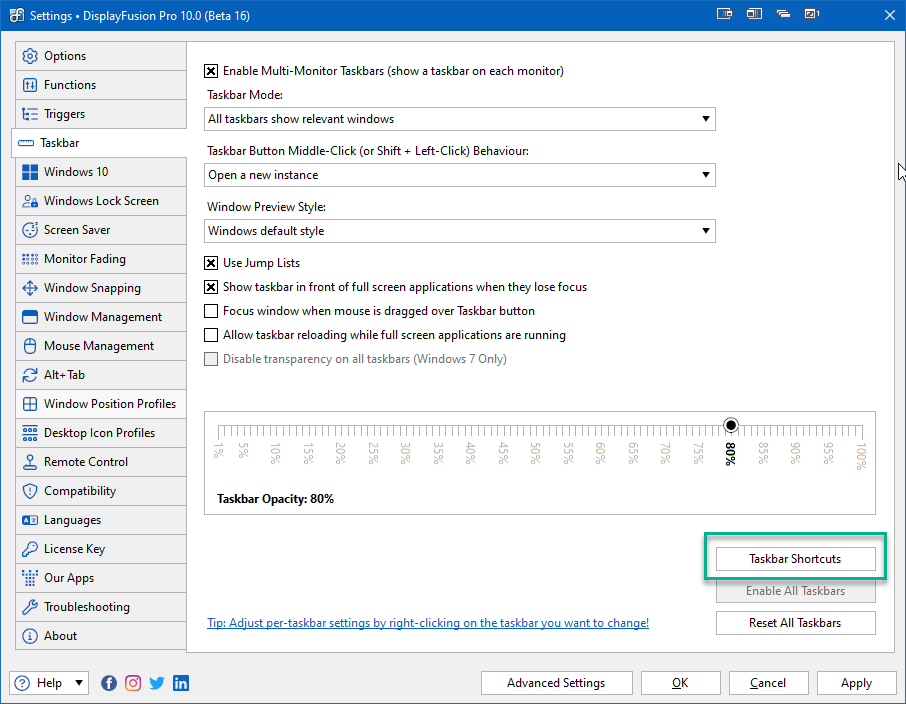This screenshot has width=906, height=704.
Task: Go to Window Snapping tab label
Action: pos(92,288)
